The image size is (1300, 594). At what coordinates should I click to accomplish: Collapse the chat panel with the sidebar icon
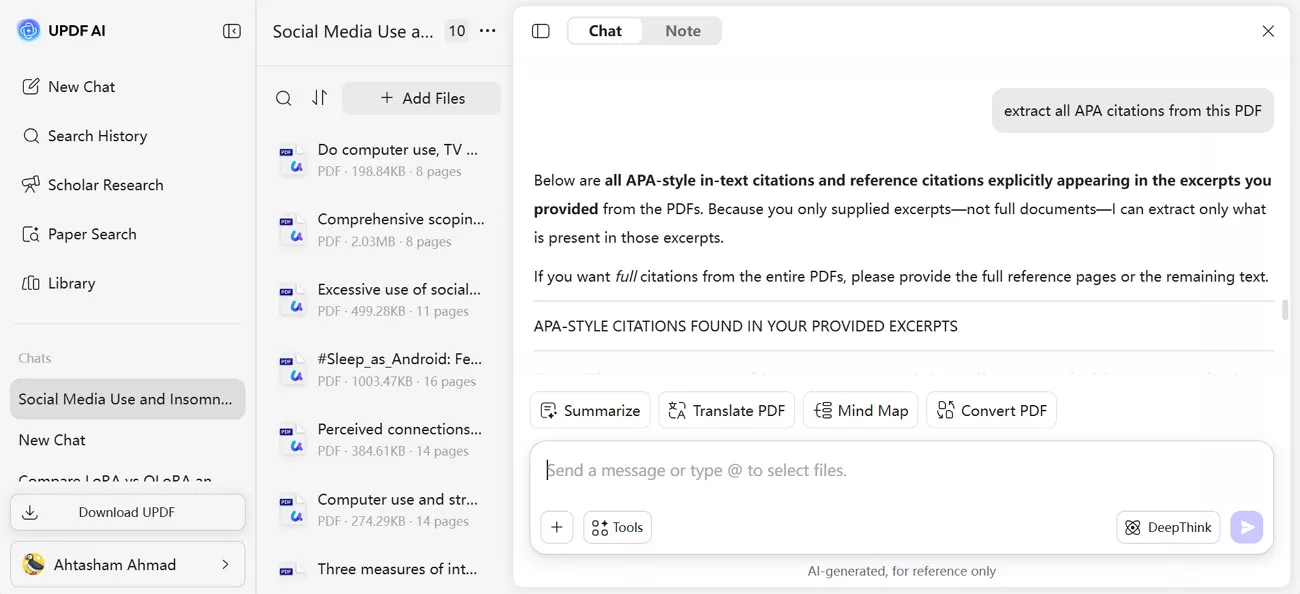click(540, 30)
